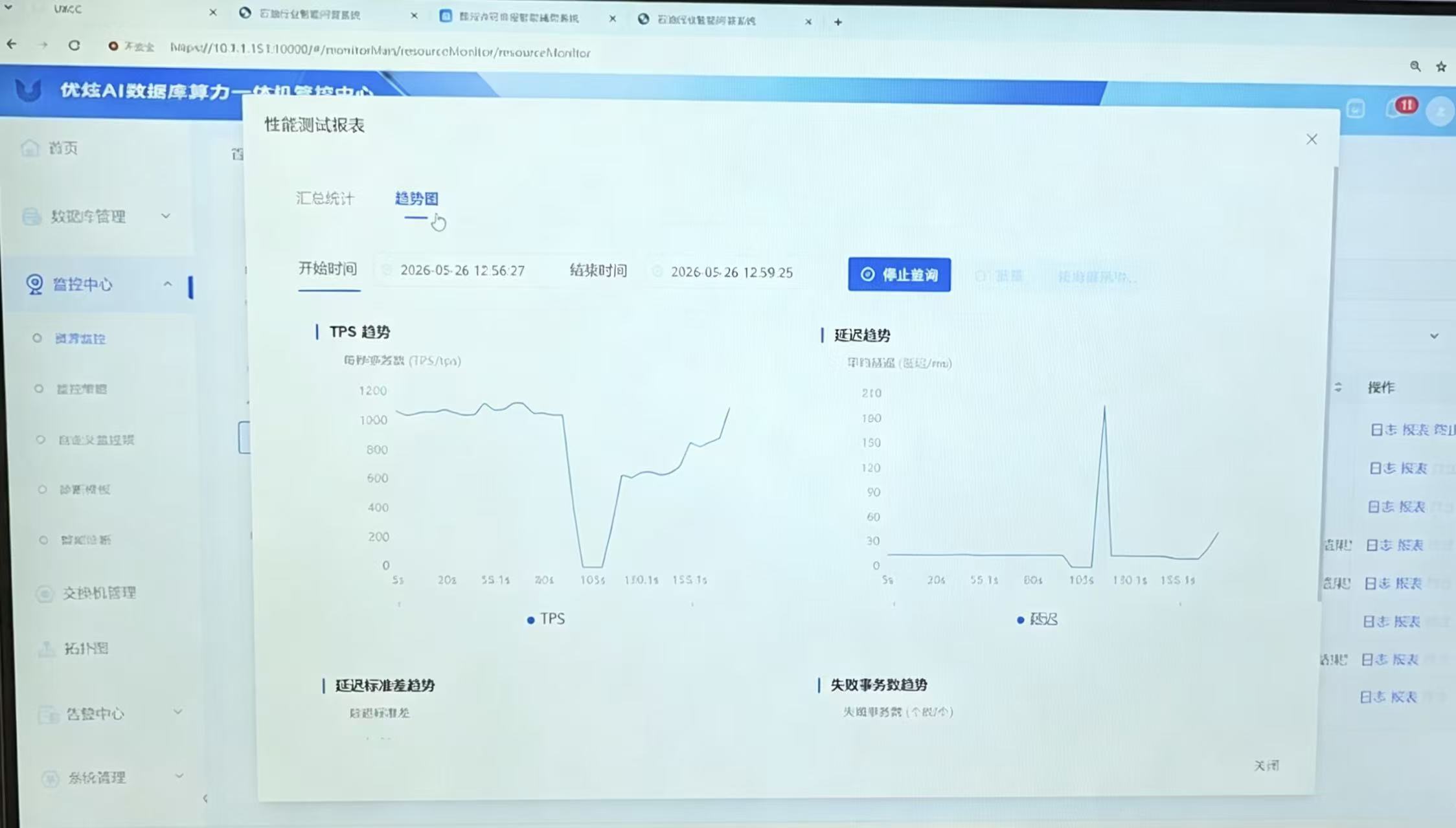The width and height of the screenshot is (1456, 828).
Task: Open 自定义监控项 in the sidebar
Action: pyautogui.click(x=97, y=440)
